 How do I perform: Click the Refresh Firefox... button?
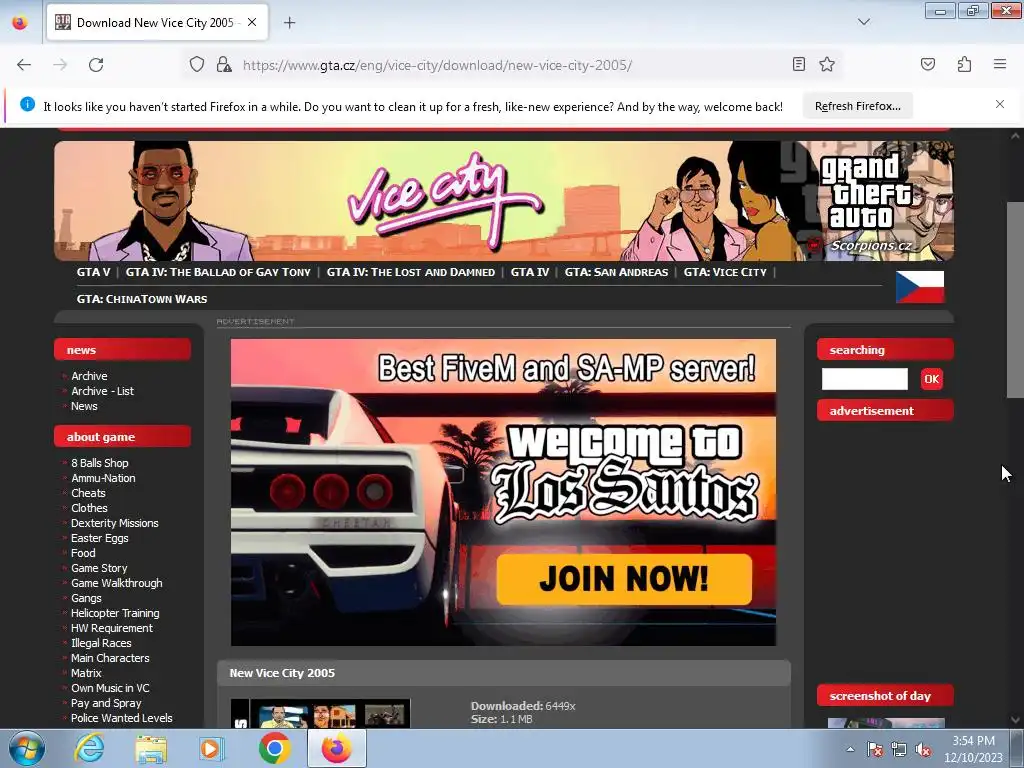tap(857, 106)
